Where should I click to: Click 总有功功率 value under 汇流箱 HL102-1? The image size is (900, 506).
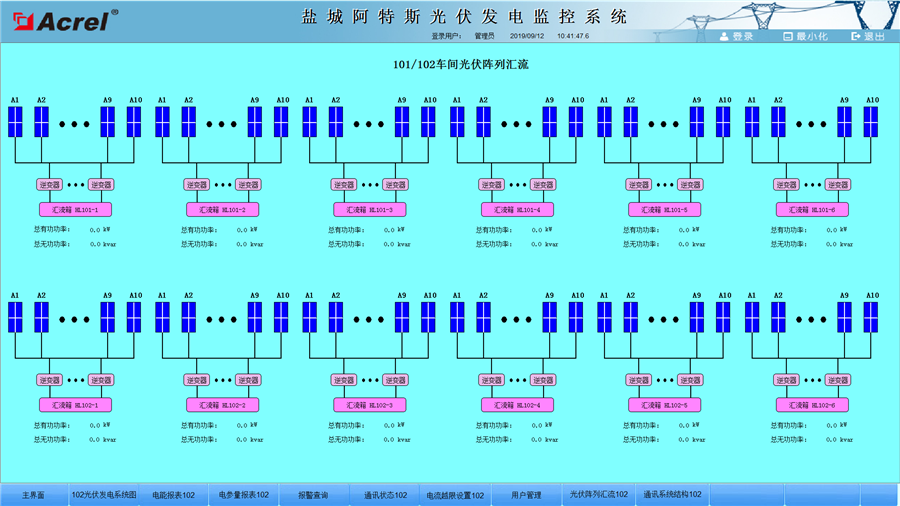click(98, 425)
